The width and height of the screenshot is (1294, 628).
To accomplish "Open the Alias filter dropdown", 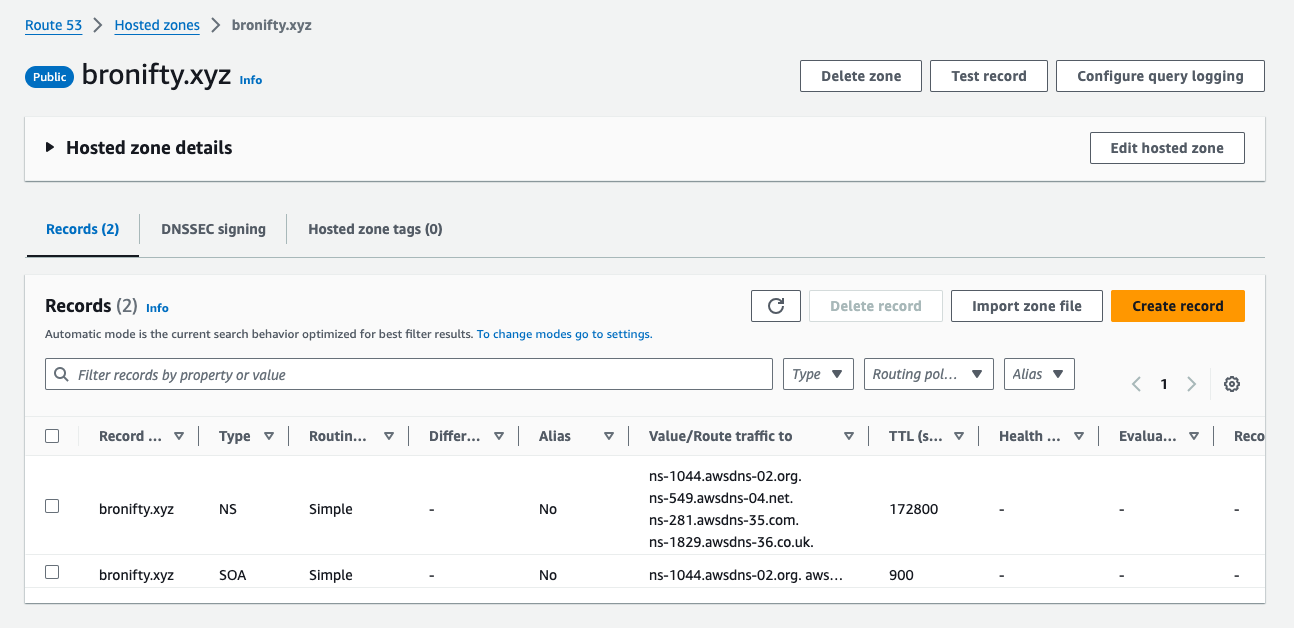I will [x=1038, y=374].
